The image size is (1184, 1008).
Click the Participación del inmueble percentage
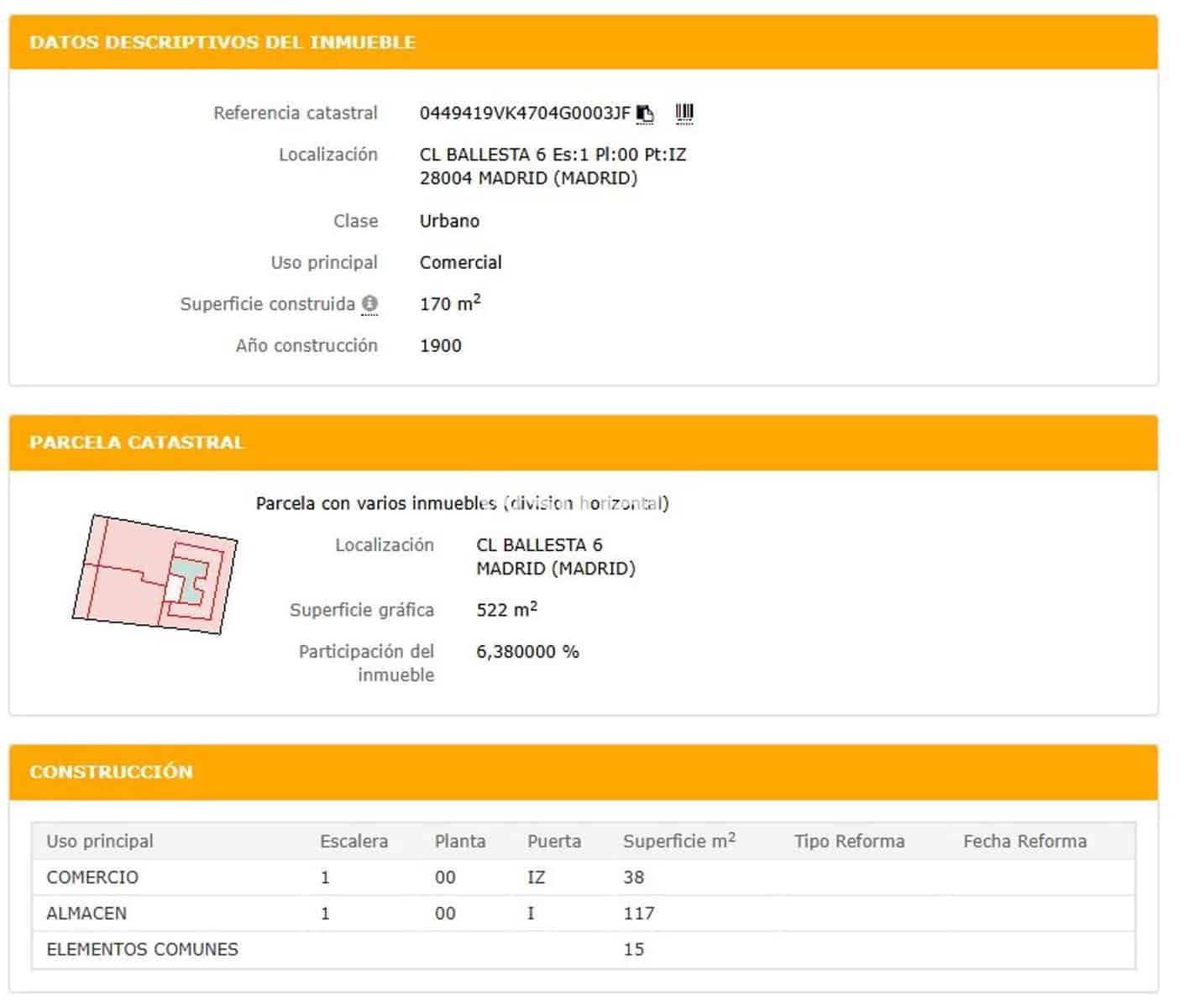[527, 651]
